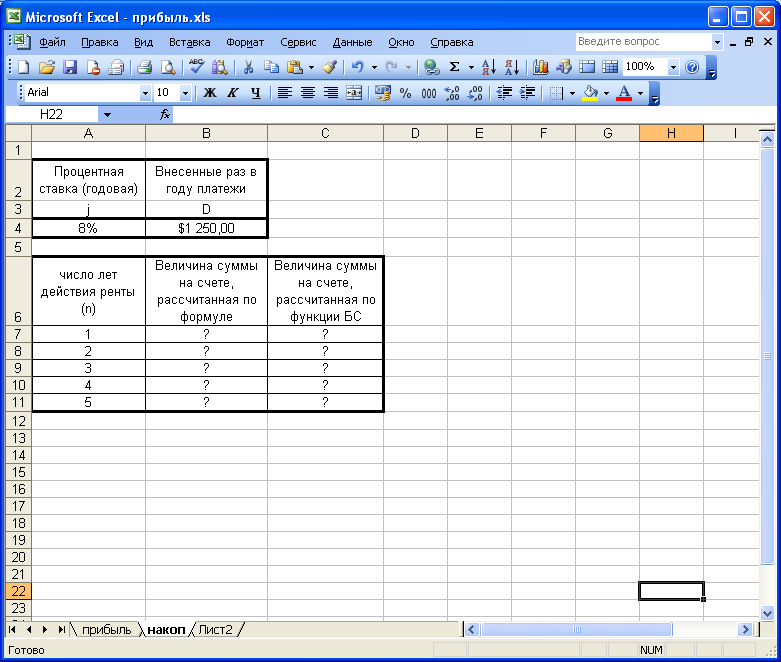Expand the AutoSum functions dropdown arrow
Screen dimensions: 781x662
pyautogui.click(x=471, y=67)
